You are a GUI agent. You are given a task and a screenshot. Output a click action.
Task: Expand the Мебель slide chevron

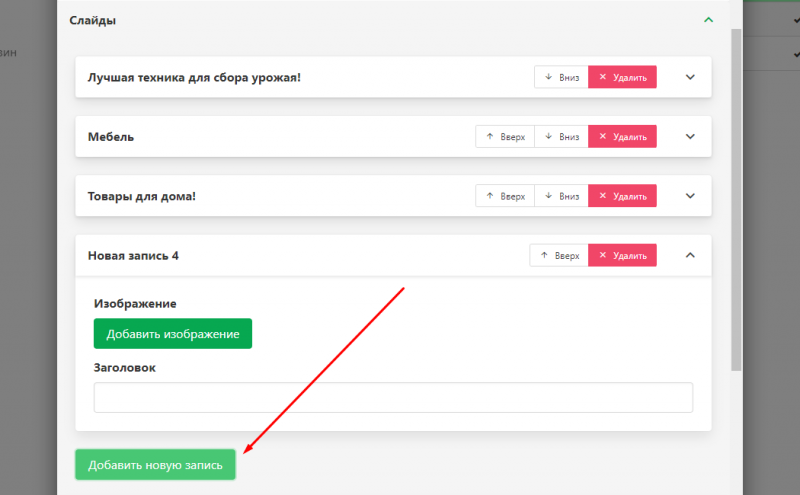tap(689, 137)
